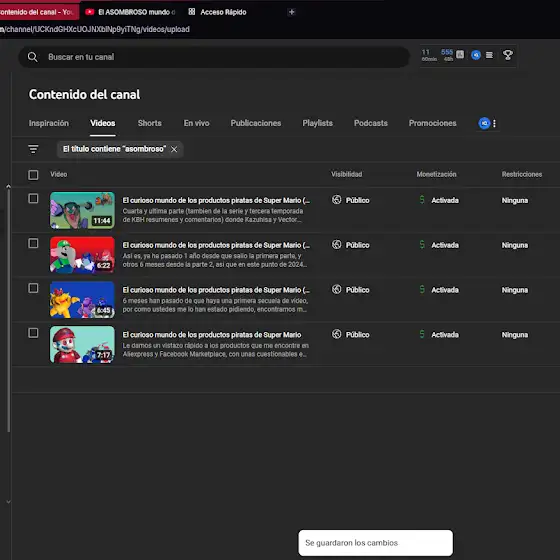
Task: Remove the 'asombroso' title filter chip
Action: (x=174, y=149)
